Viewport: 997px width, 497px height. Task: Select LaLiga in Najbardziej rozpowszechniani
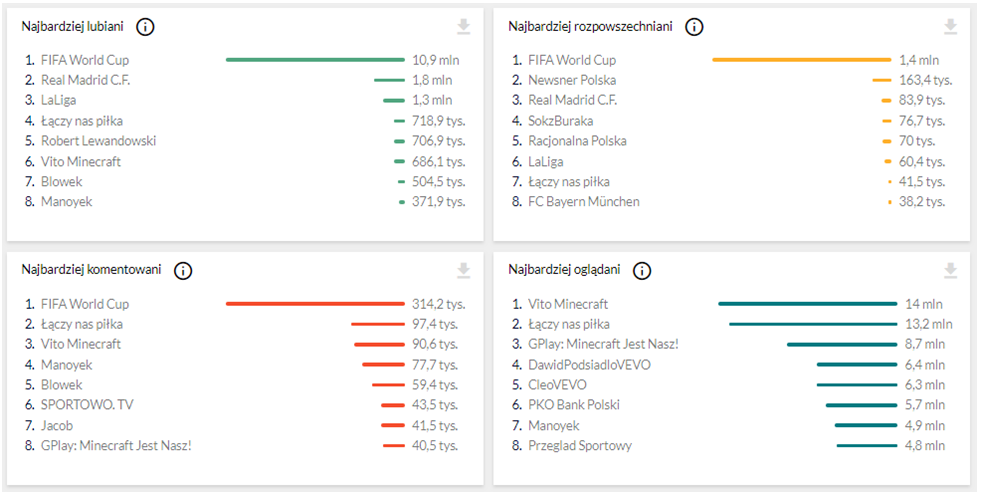tap(546, 162)
